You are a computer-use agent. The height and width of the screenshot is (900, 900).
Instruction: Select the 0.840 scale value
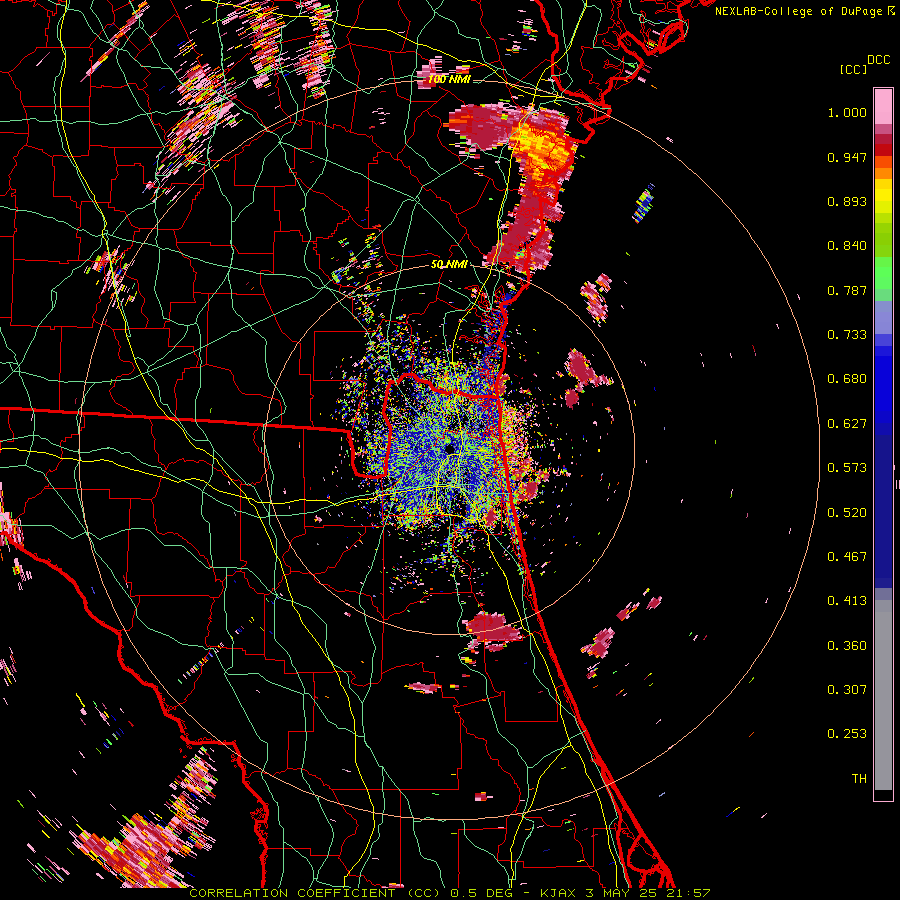847,246
